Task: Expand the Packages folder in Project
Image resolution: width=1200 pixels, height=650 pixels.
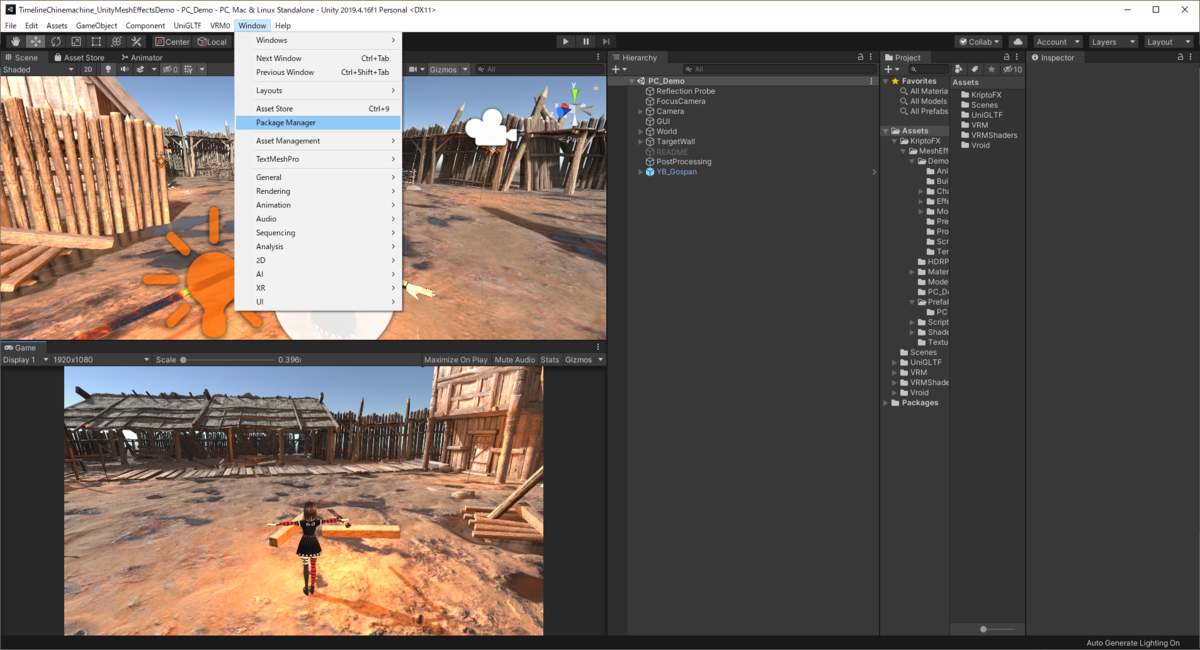Action: 886,403
